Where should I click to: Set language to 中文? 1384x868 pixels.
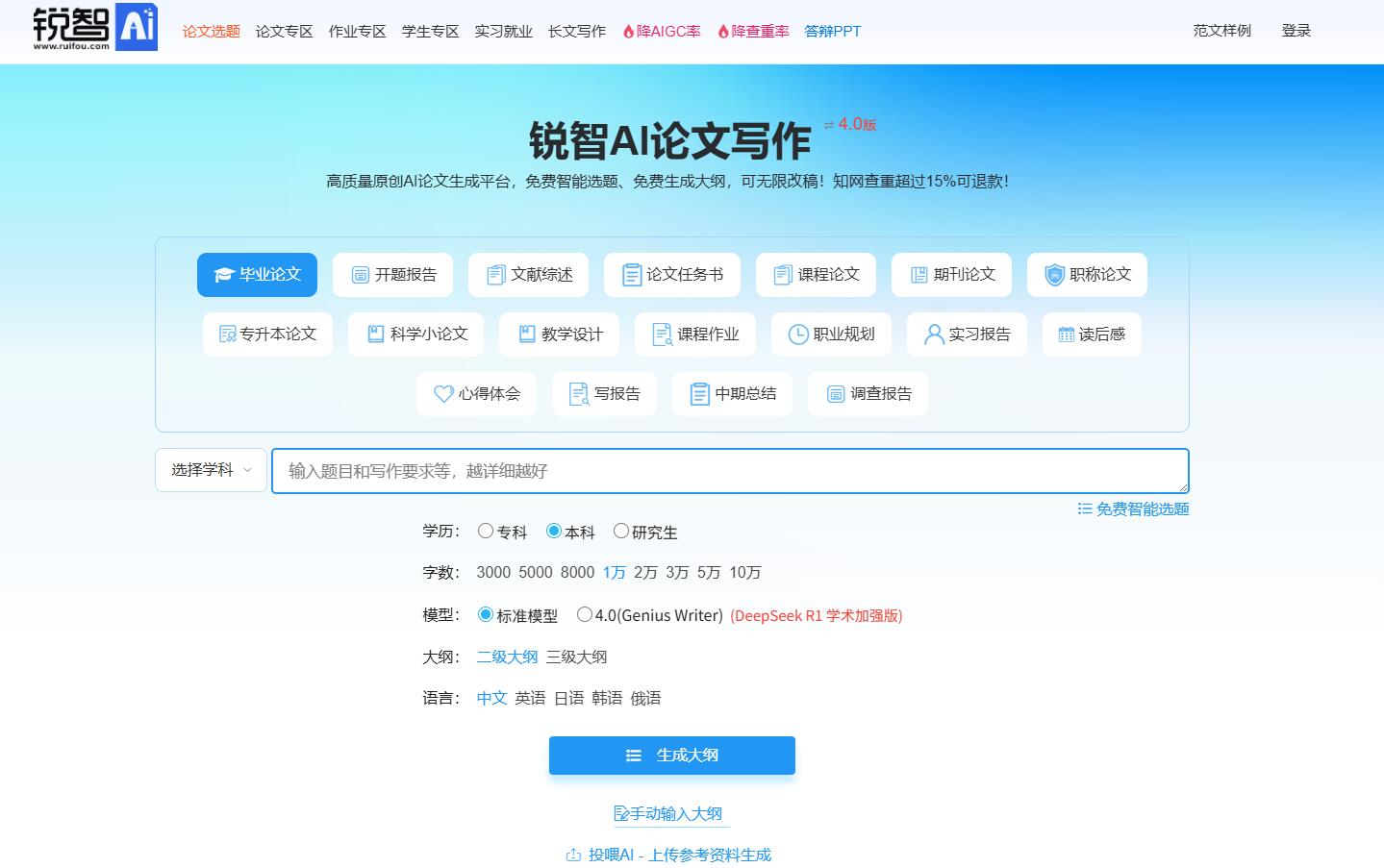click(491, 698)
